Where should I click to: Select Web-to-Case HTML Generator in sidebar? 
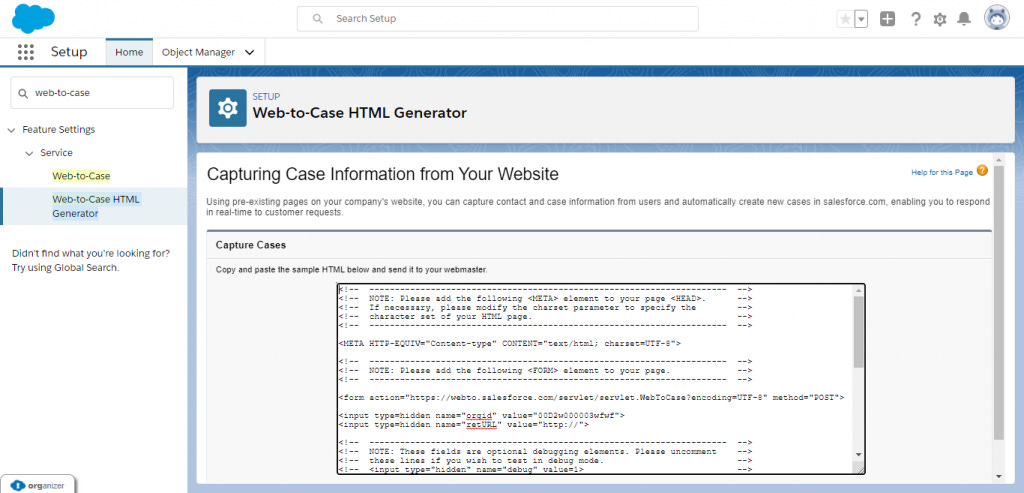96,206
